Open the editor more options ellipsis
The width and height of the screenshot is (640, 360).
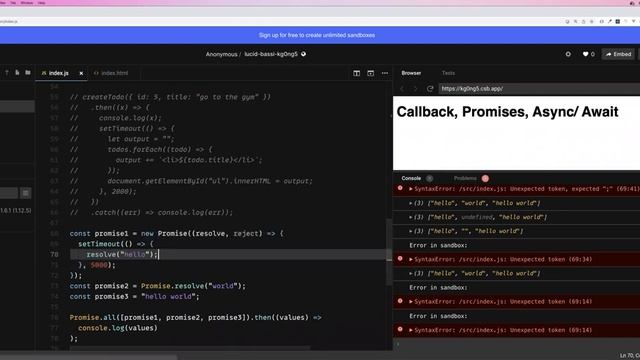pyautogui.click(x=385, y=73)
